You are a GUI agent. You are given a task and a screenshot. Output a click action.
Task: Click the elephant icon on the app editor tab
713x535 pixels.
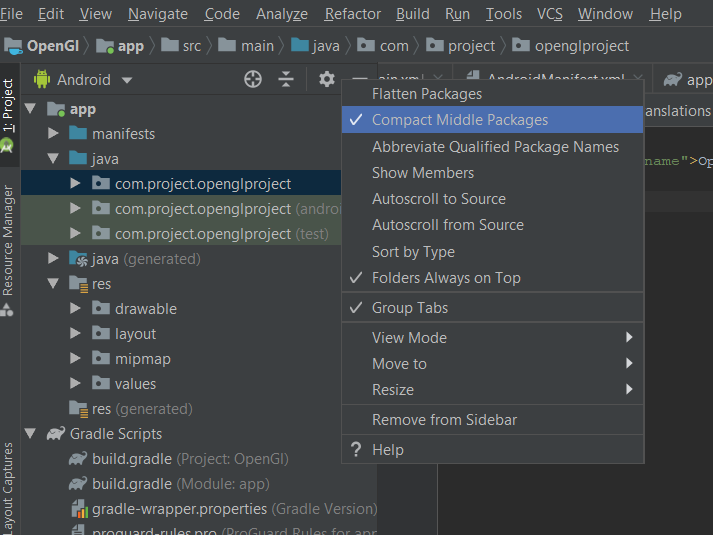click(x=673, y=80)
